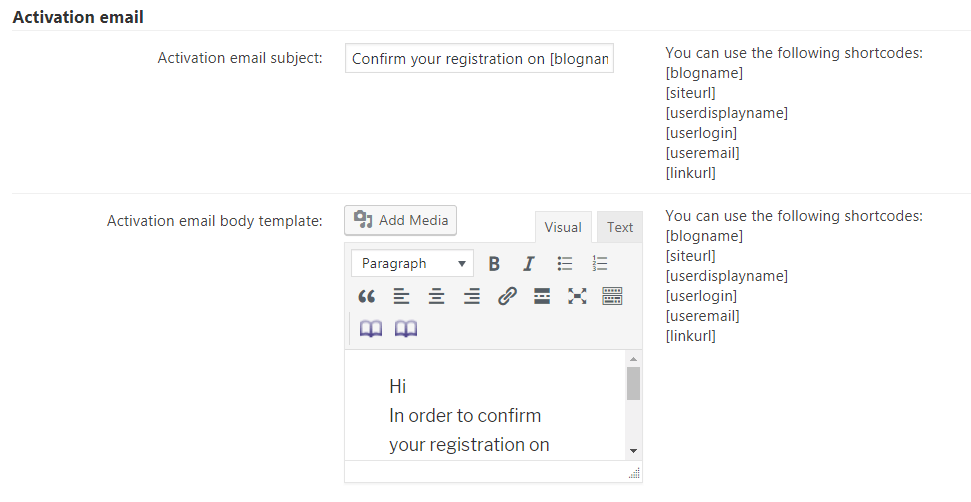
Task: Align text right
Action: pyautogui.click(x=471, y=296)
